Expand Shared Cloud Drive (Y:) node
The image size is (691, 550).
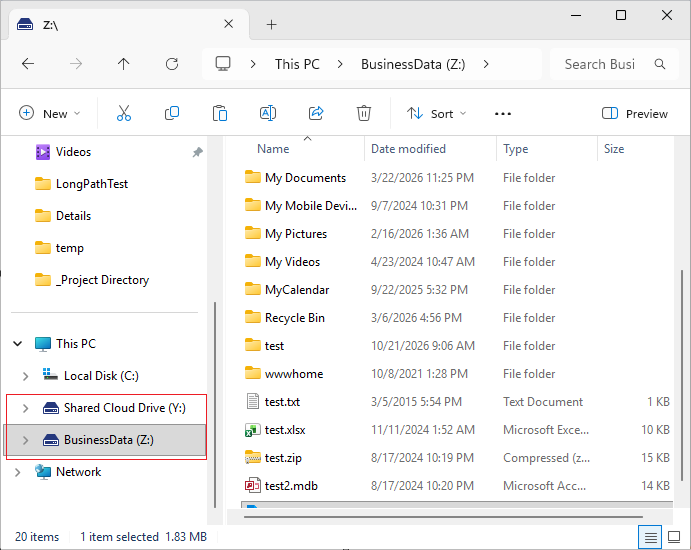[x=26, y=408]
